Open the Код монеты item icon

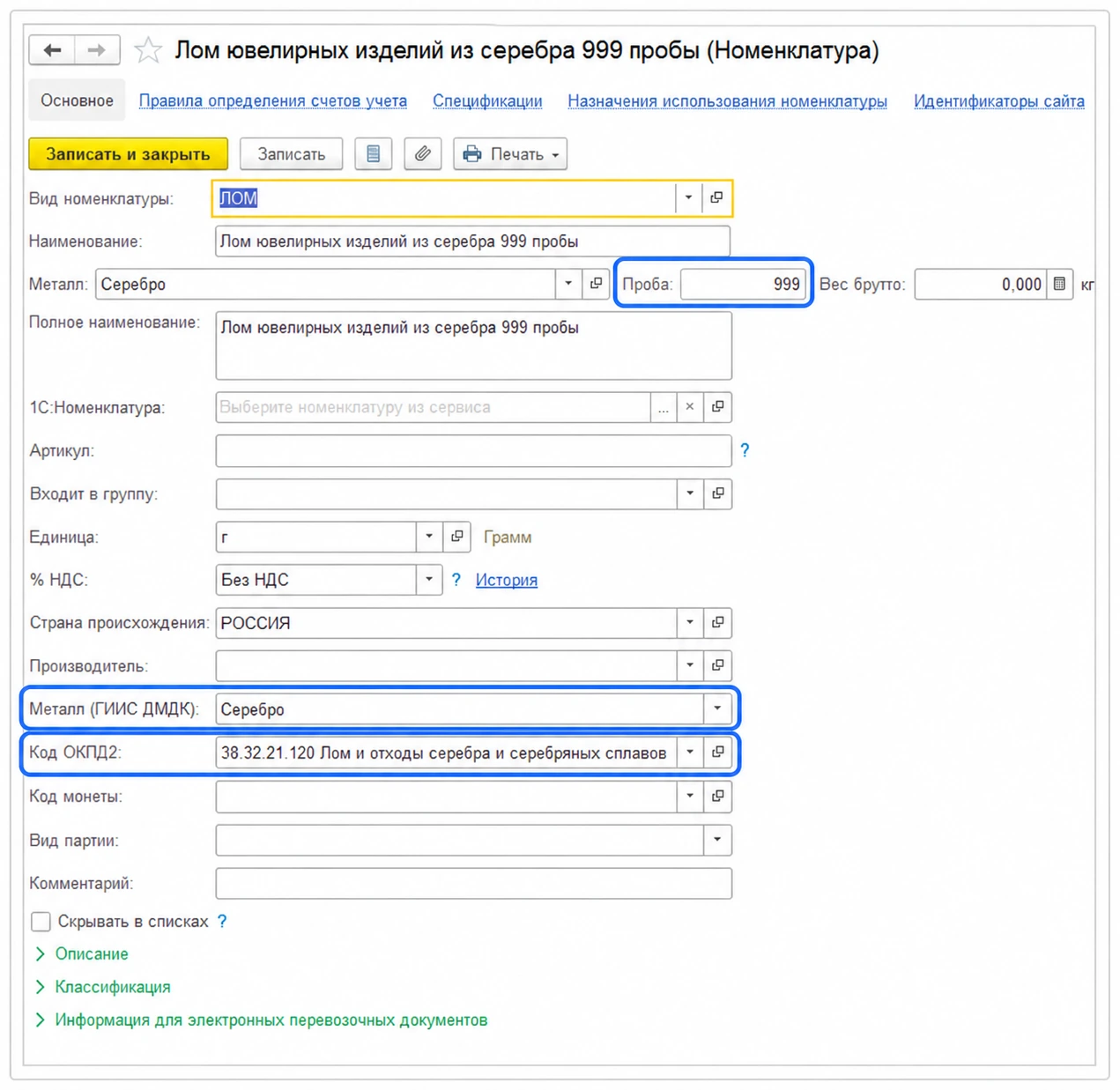[718, 796]
